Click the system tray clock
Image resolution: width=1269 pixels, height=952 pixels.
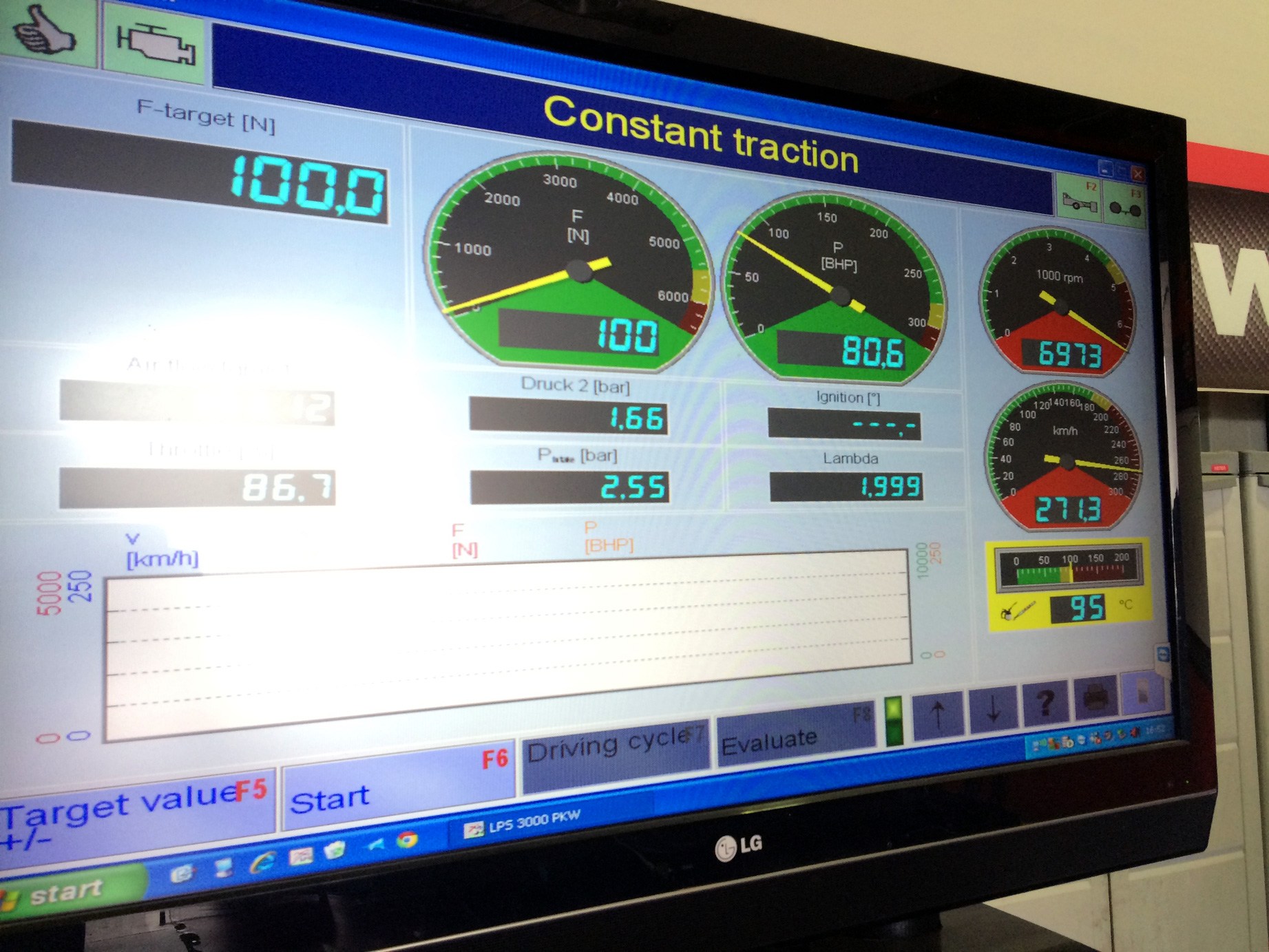[1157, 729]
